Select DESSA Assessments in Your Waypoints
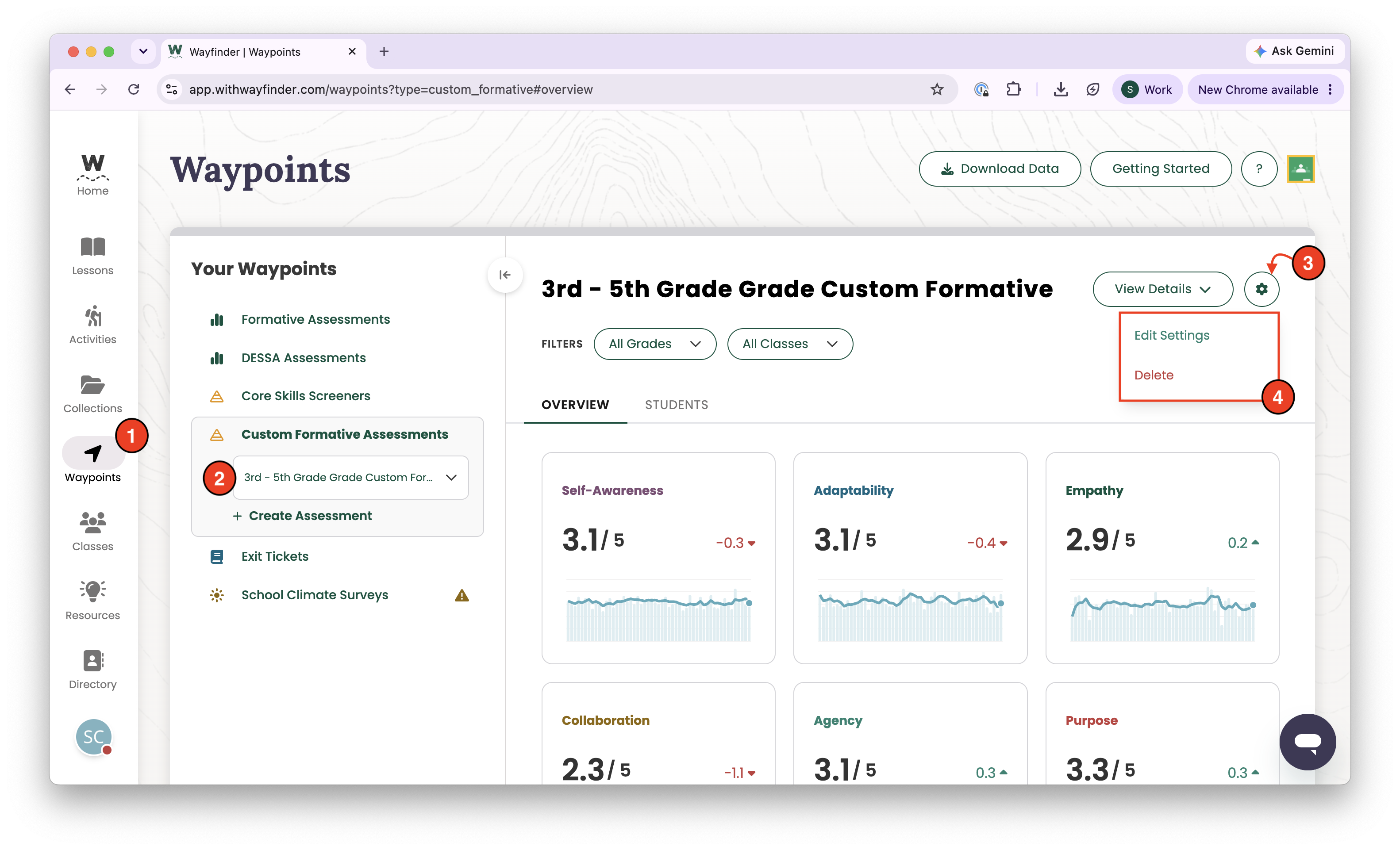 pyautogui.click(x=304, y=358)
